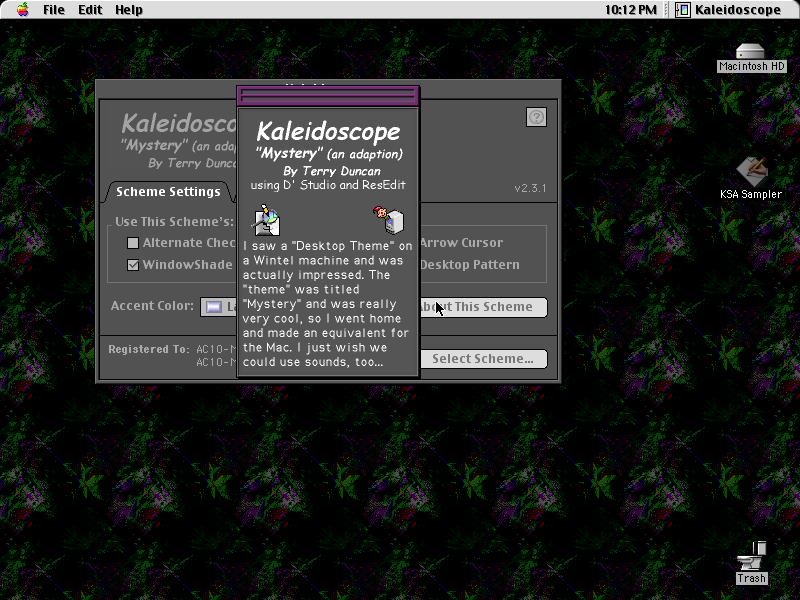The height and width of the screenshot is (600, 800).
Task: Click the menu bar clock
Action: tap(631, 10)
